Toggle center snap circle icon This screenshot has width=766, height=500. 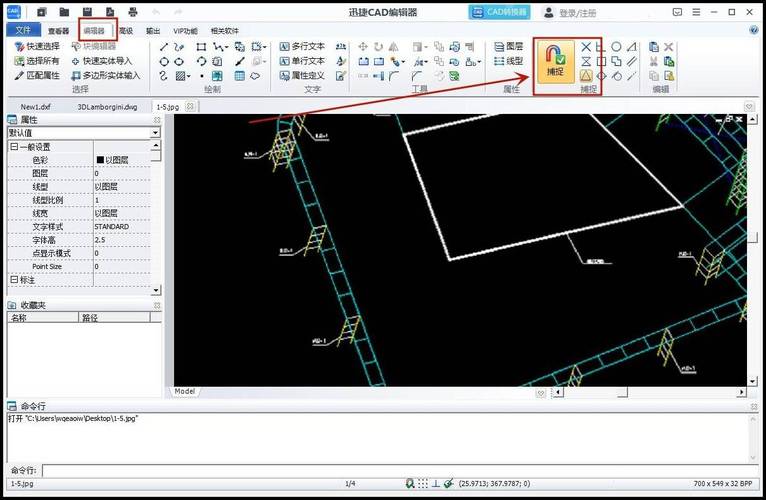617,47
